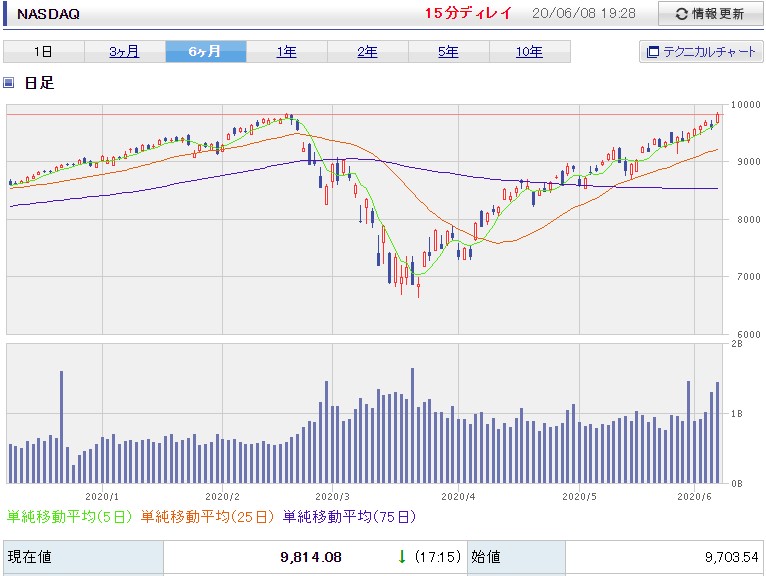Switch to the 5年 period tab
Image resolution: width=766 pixels, height=576 pixels.
(x=448, y=52)
